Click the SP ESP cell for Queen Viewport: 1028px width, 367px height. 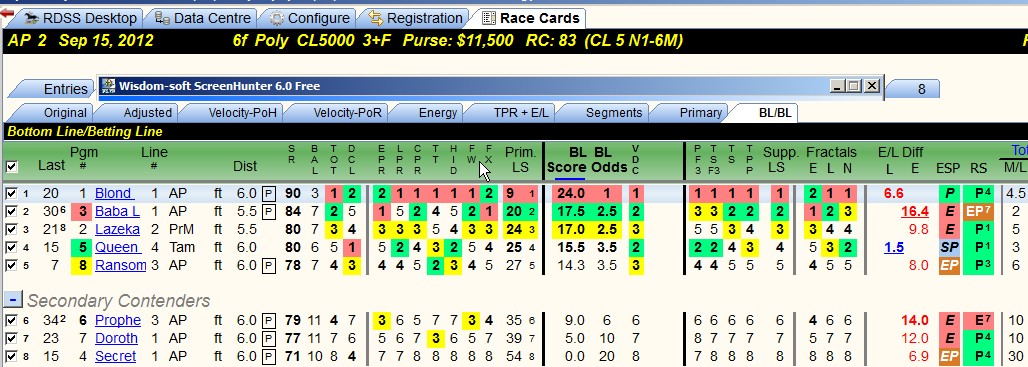[x=948, y=248]
